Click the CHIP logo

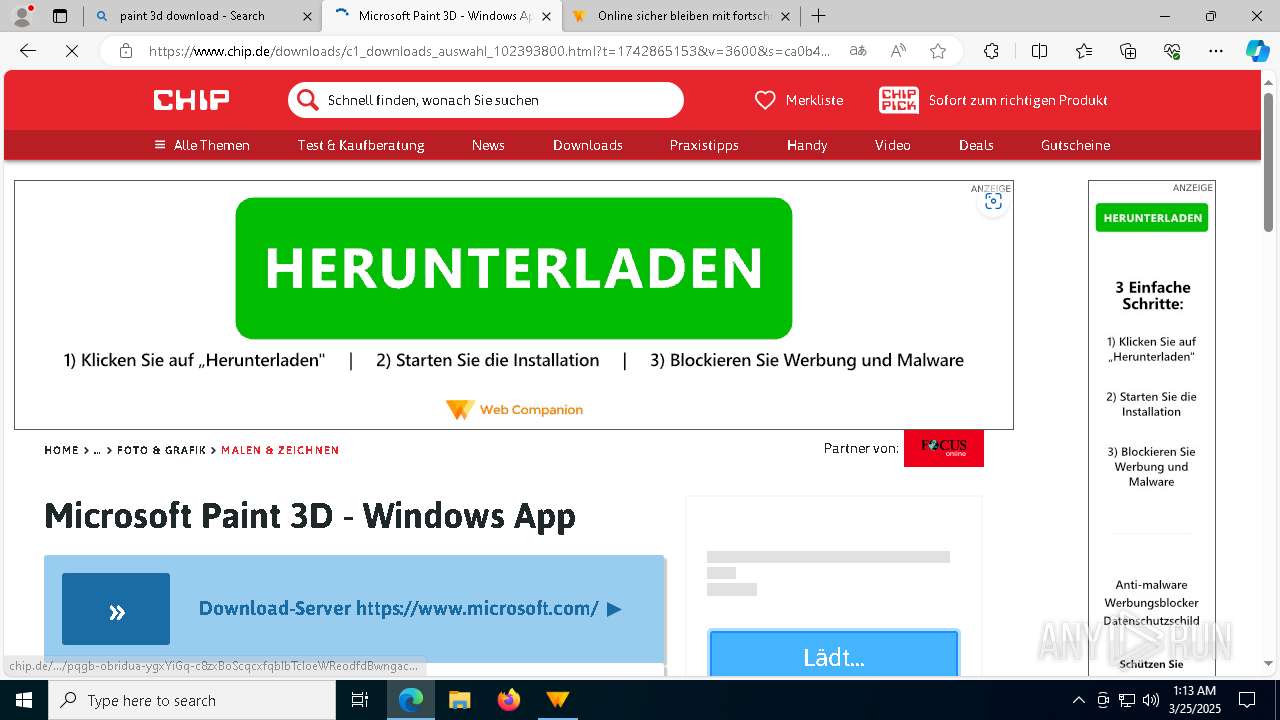[x=191, y=100]
